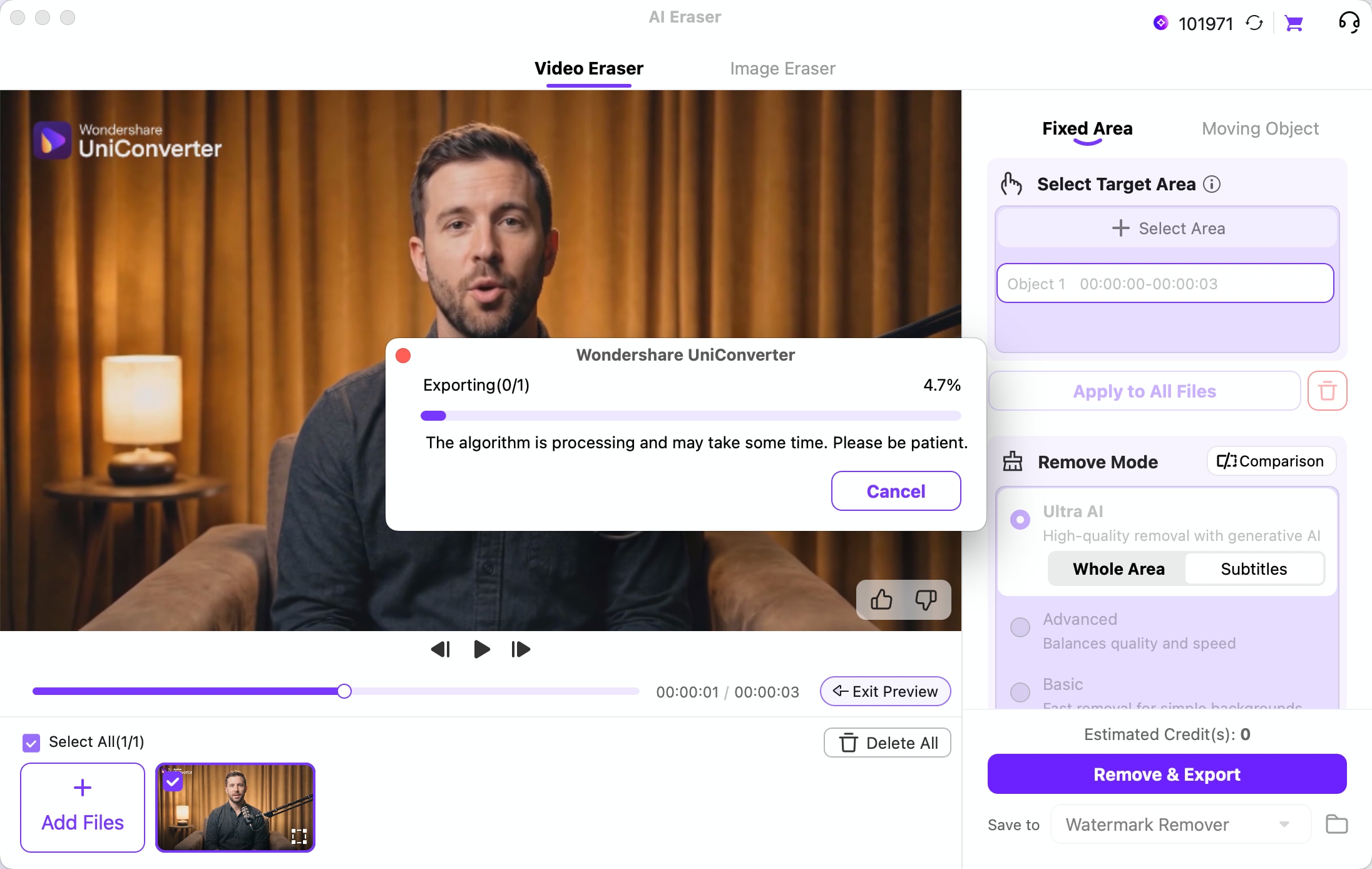Switch to Whole Area option
The height and width of the screenshot is (869, 1372).
click(x=1118, y=568)
